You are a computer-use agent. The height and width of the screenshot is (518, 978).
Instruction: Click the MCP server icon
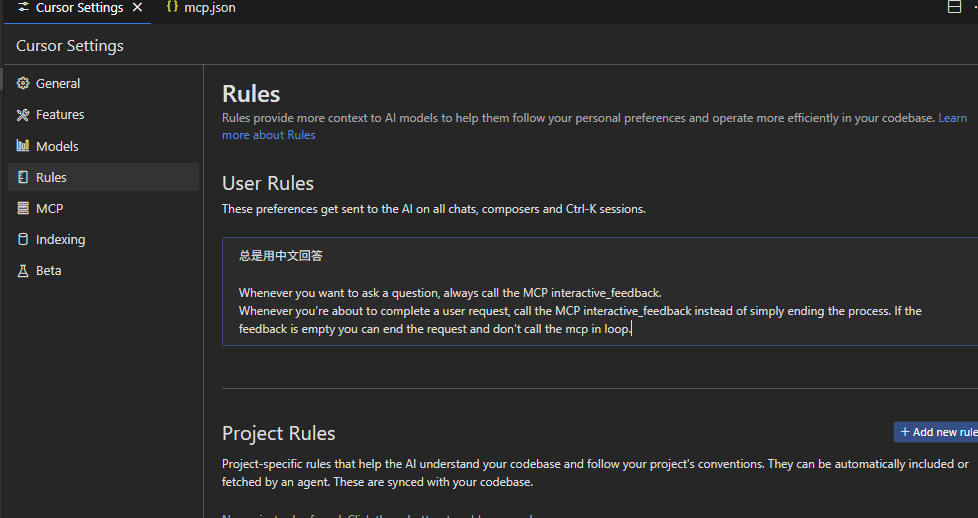pos(23,208)
